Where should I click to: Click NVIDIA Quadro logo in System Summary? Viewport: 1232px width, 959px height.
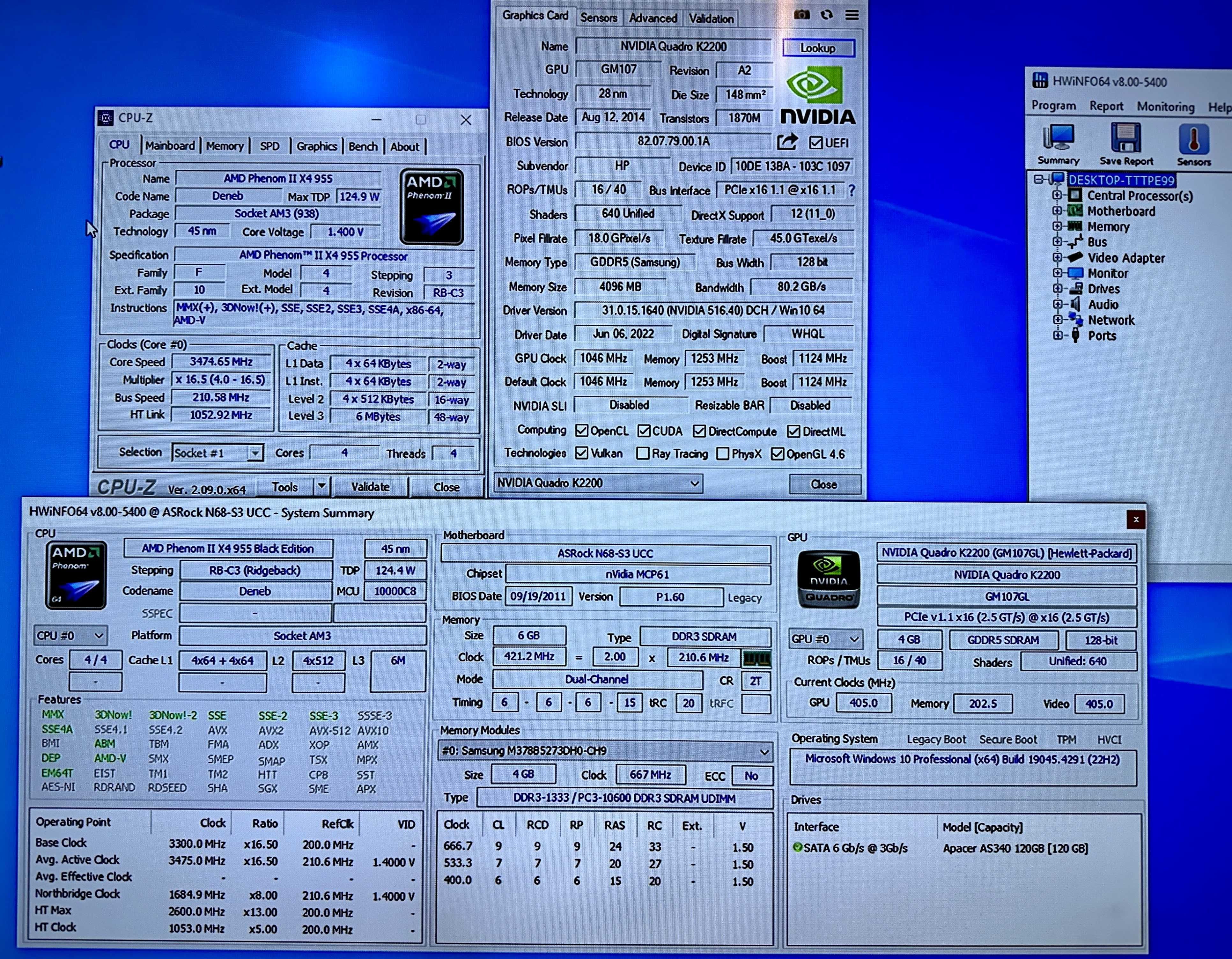828,579
